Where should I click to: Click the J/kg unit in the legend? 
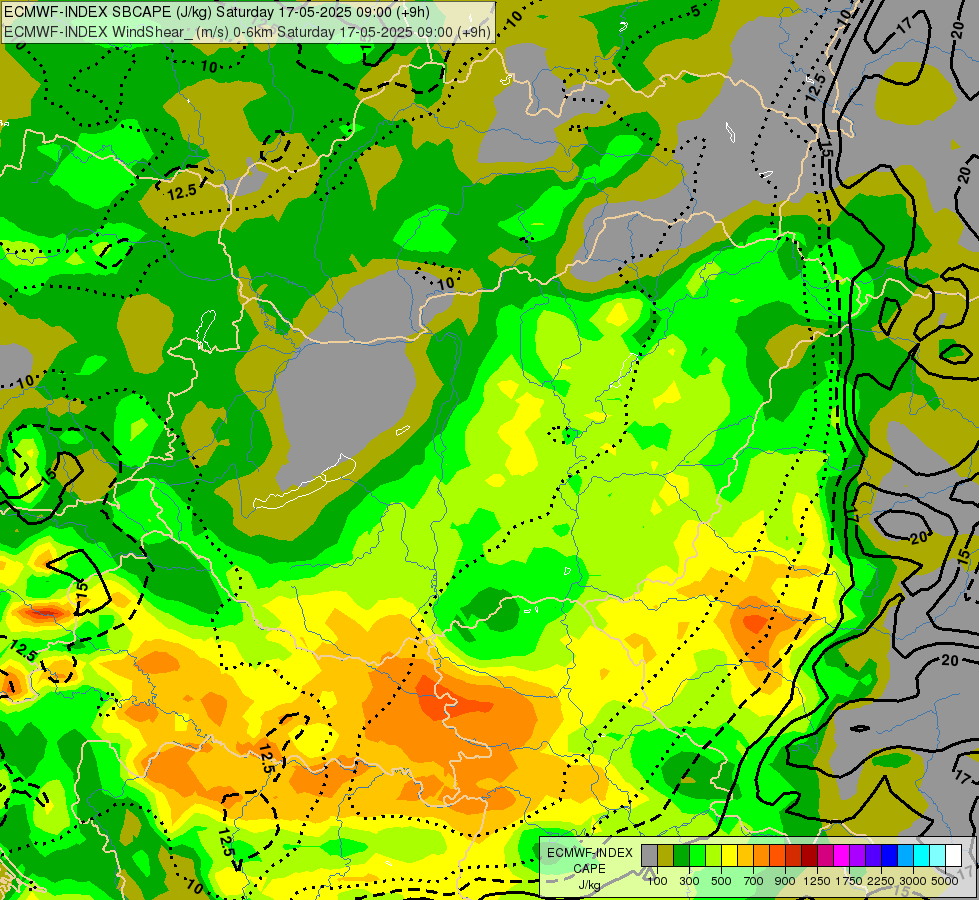click(x=589, y=885)
